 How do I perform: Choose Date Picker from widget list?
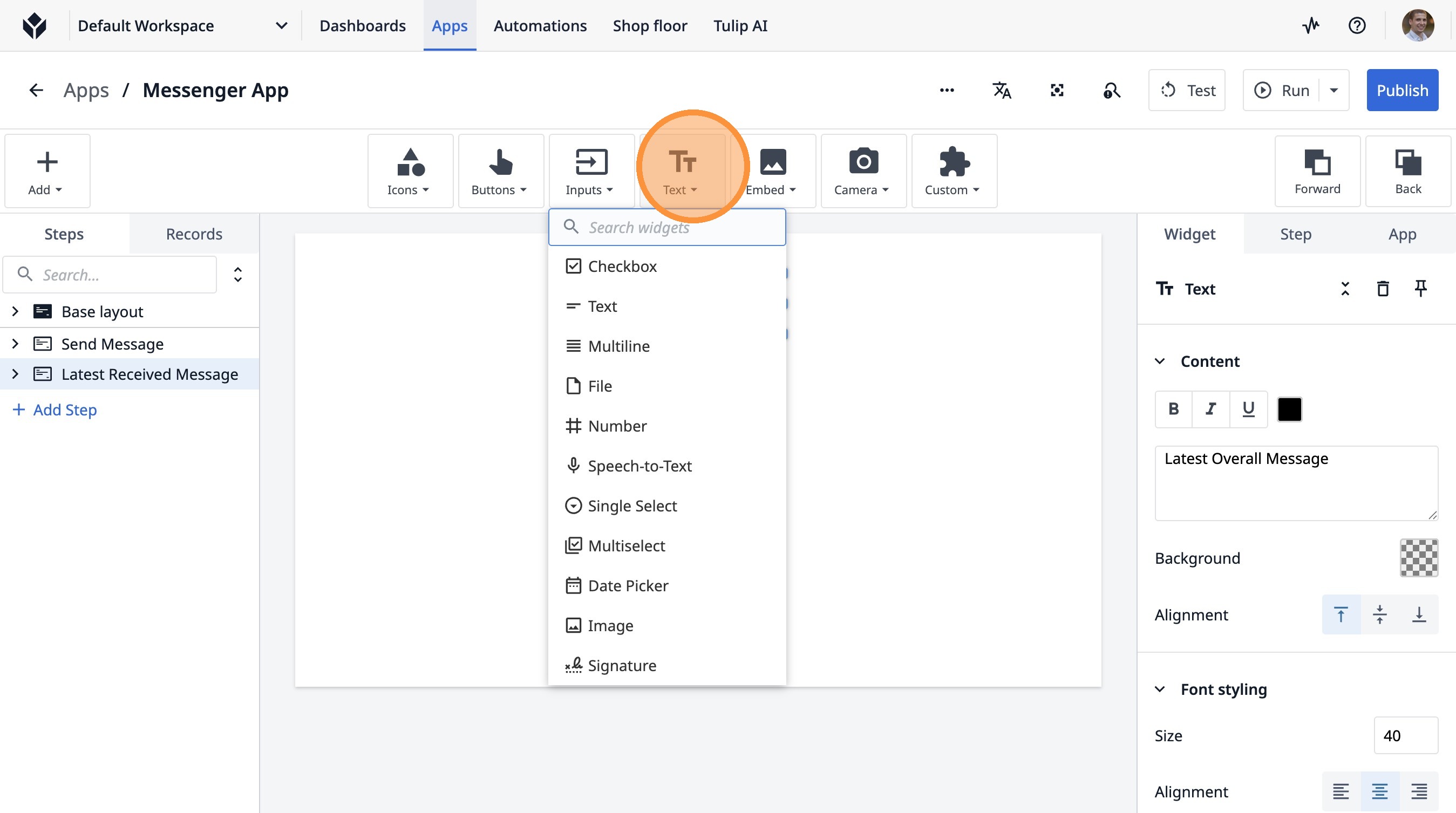(628, 585)
